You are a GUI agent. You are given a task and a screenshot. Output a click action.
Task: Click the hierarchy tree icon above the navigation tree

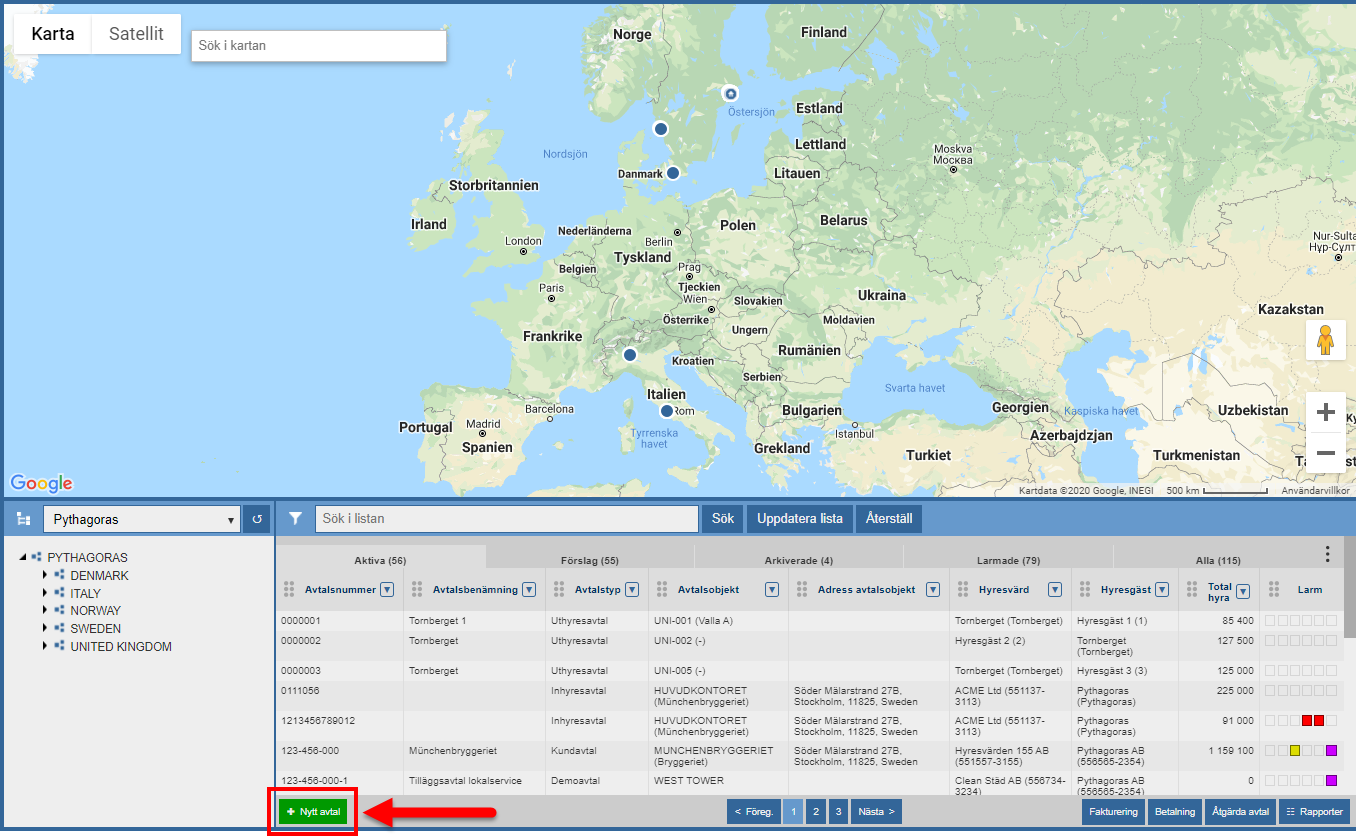(23, 519)
